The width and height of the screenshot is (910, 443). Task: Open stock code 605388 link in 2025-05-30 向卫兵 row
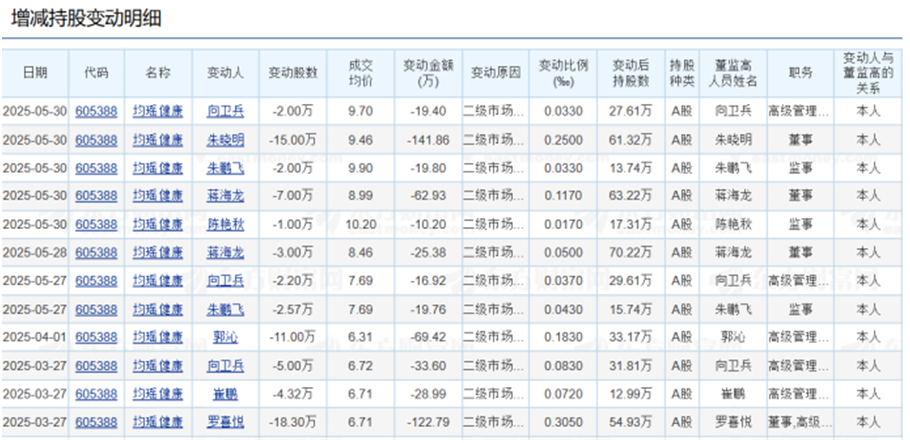click(x=96, y=111)
